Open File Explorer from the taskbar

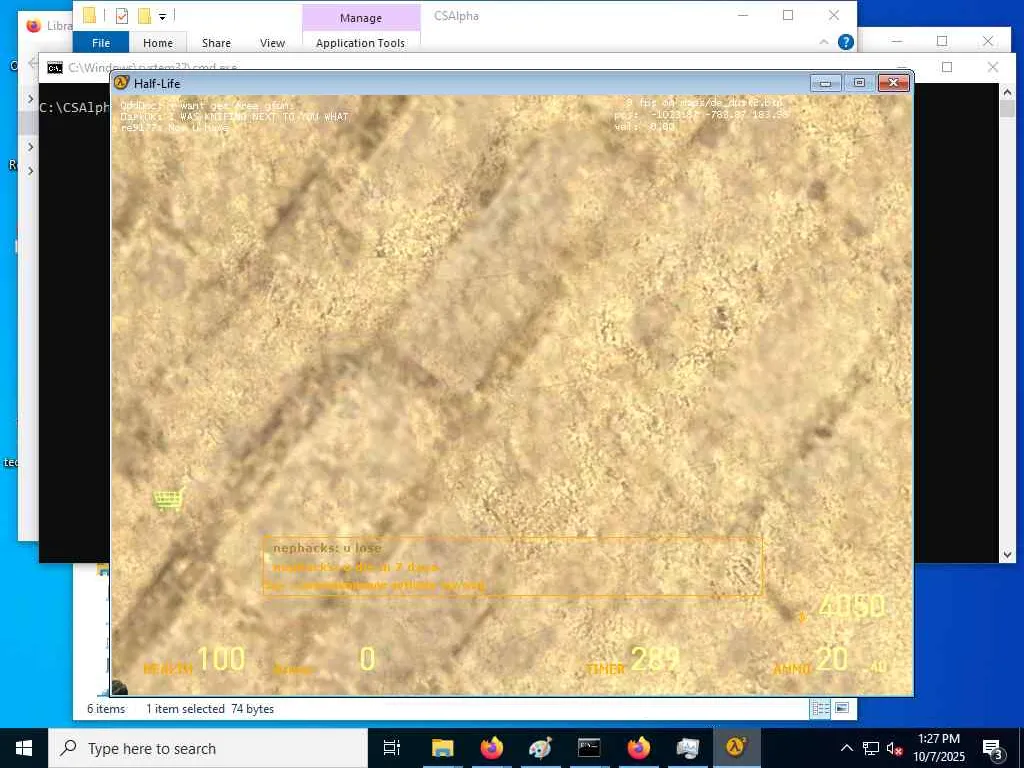coord(442,748)
